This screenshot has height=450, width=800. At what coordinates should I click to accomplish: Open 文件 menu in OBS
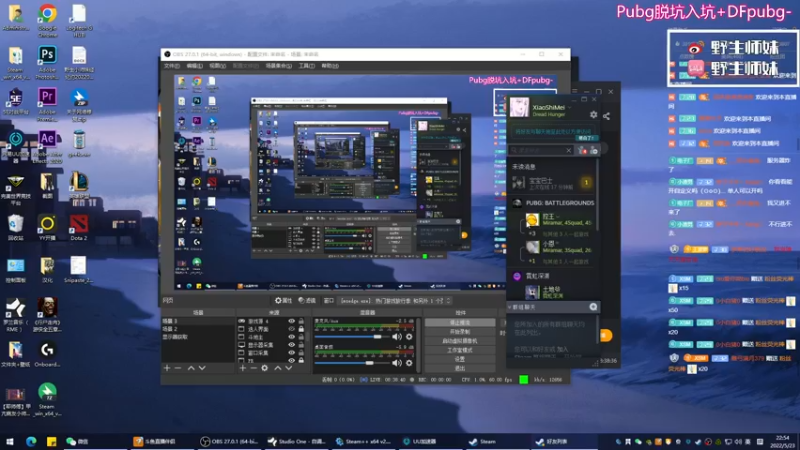coord(171,66)
